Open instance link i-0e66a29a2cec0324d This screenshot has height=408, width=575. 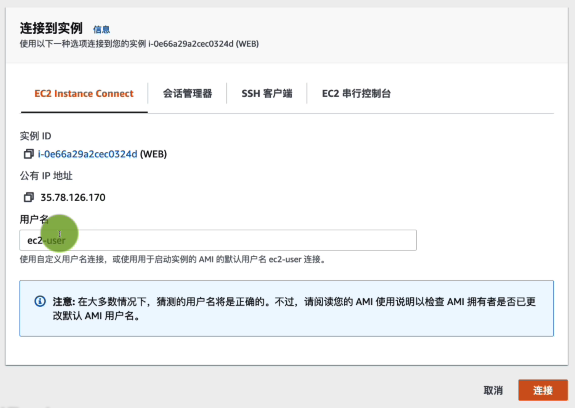[88, 154]
